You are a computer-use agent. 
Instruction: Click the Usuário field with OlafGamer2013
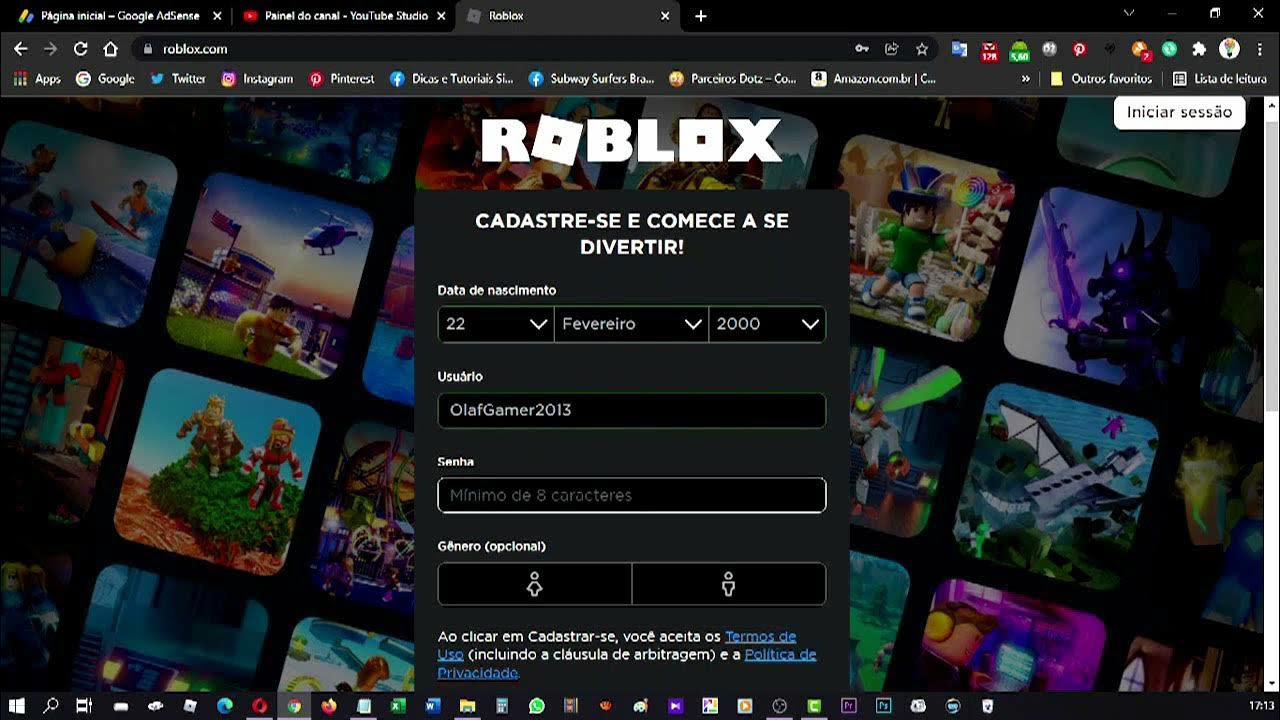click(632, 410)
